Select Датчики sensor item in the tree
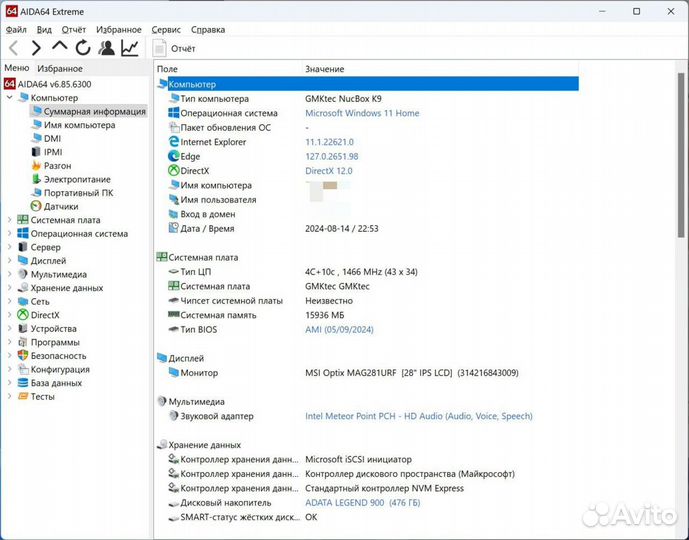Screen dimensions: 689x540 61,206
